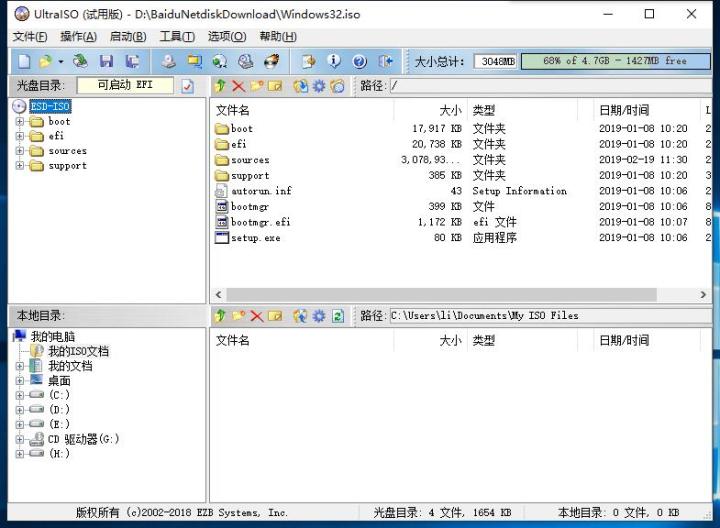This screenshot has width=720, height=528.
Task: Click the Compress ISO disc icon
Action: pos(220,61)
